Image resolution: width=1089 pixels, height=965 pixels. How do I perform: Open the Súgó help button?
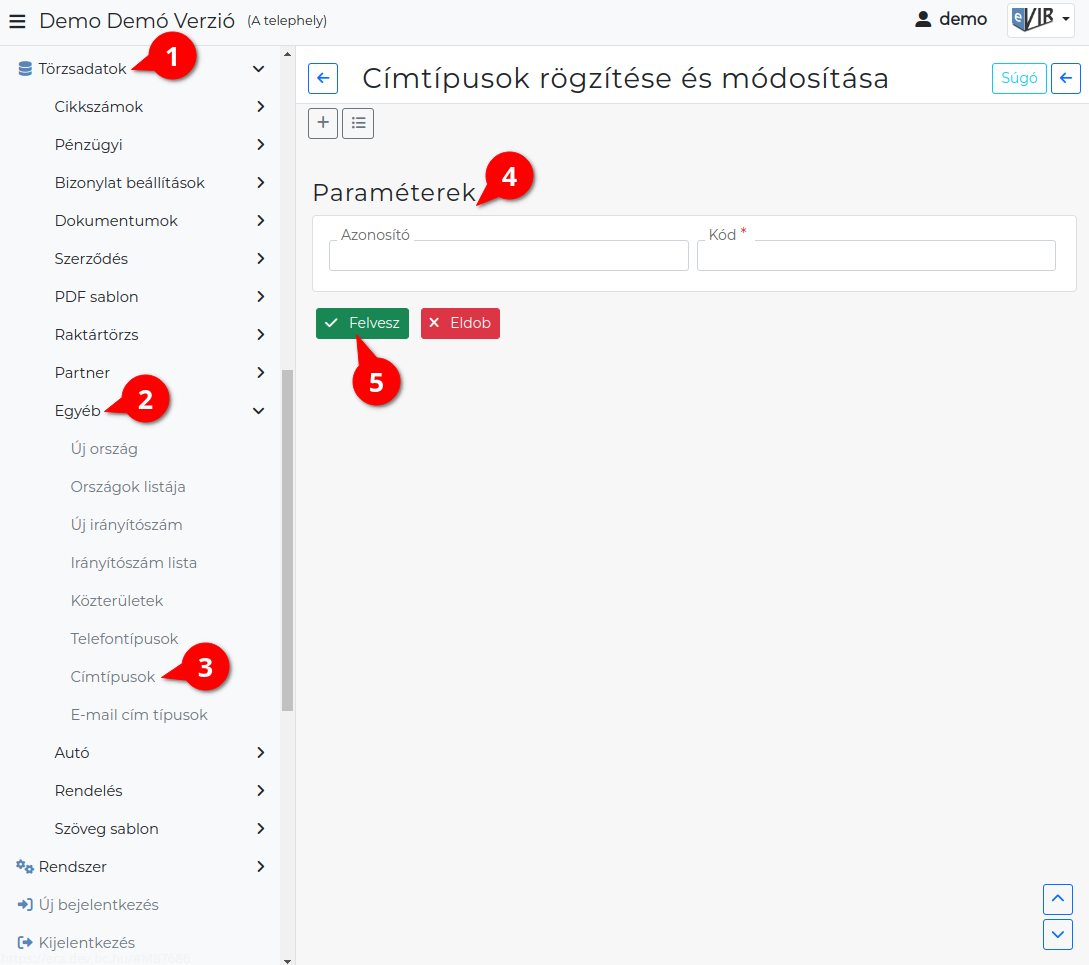(x=1019, y=78)
